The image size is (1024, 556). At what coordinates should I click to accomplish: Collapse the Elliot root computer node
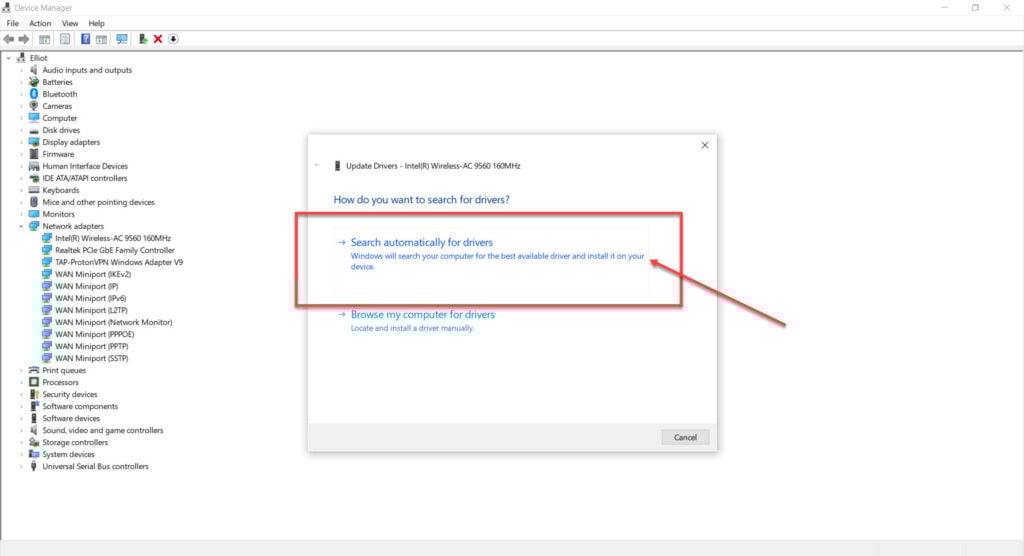coord(8,58)
